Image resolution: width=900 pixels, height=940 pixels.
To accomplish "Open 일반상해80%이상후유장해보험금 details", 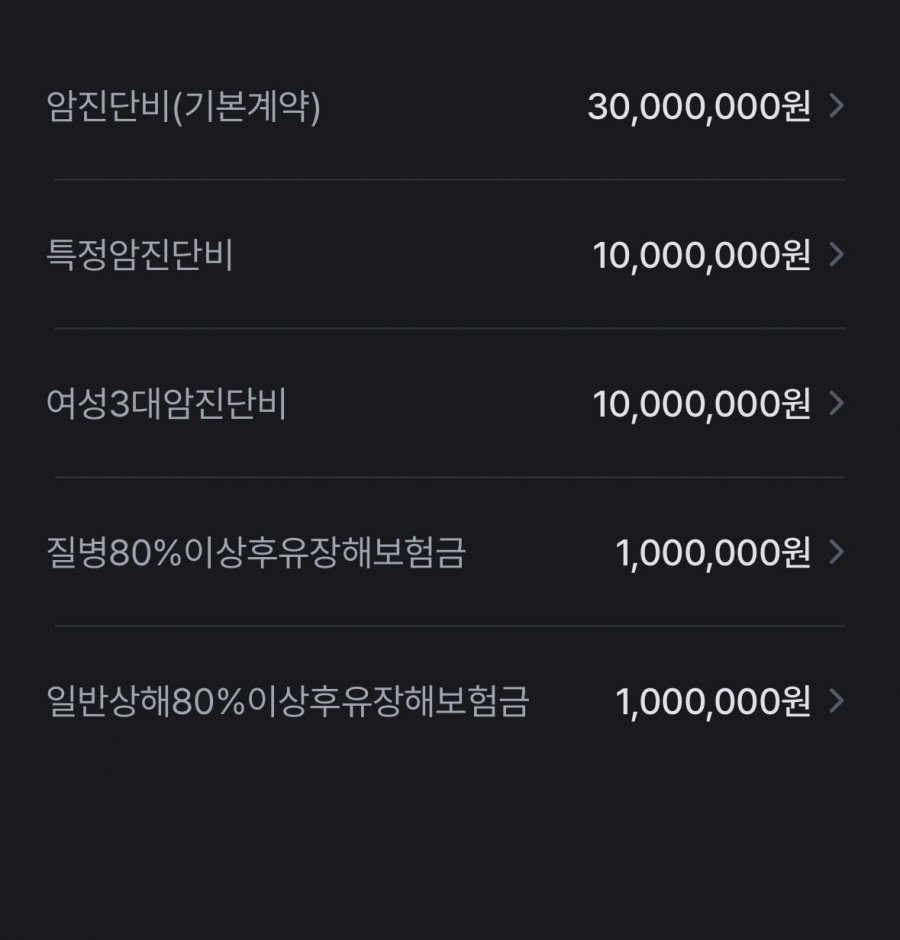I will [450, 700].
